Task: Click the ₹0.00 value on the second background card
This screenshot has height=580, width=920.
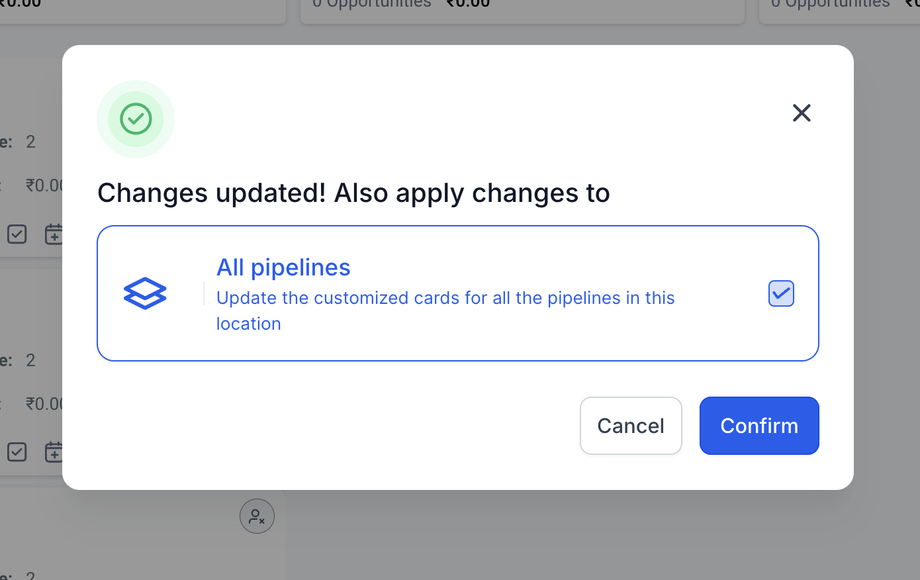Action: 45,404
